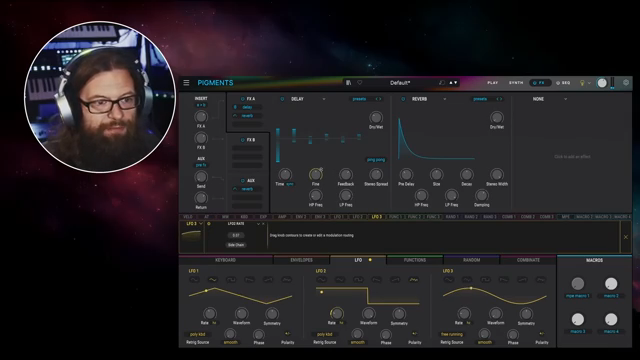Toggle LFO 3 Polarity switch
This screenshot has height=360, width=640.
pos(542,333)
